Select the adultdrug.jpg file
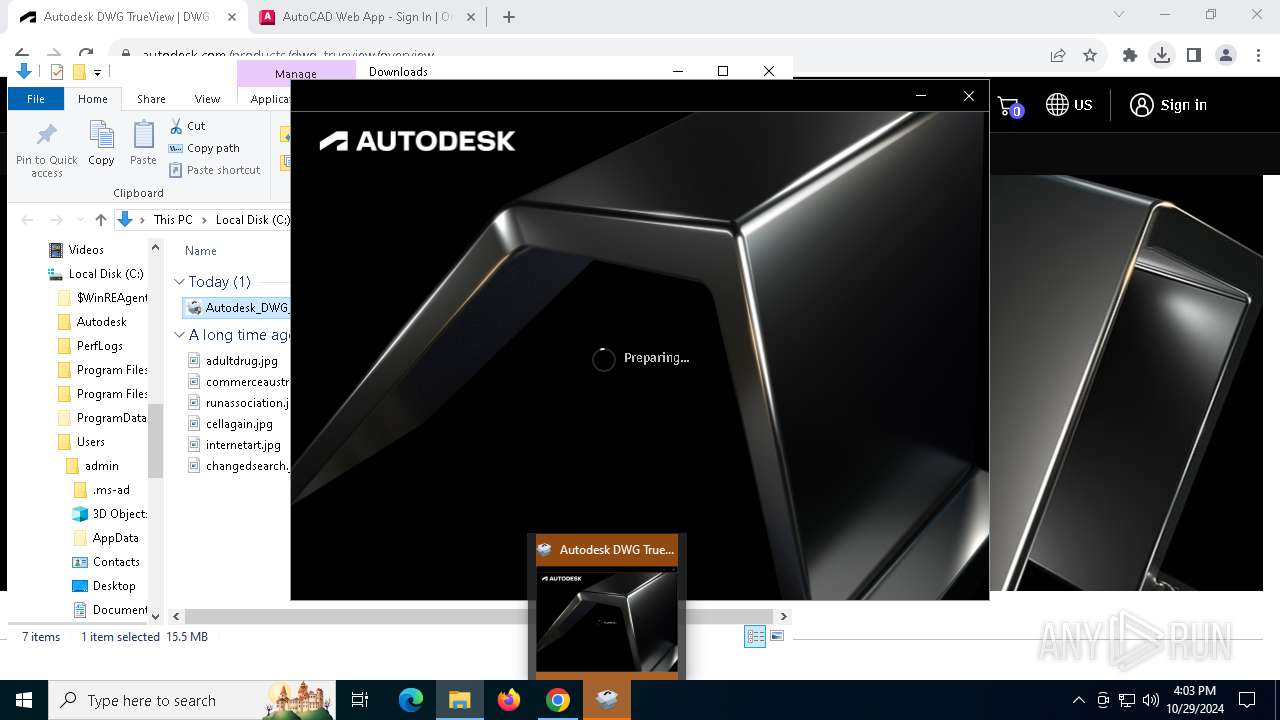 point(241,361)
